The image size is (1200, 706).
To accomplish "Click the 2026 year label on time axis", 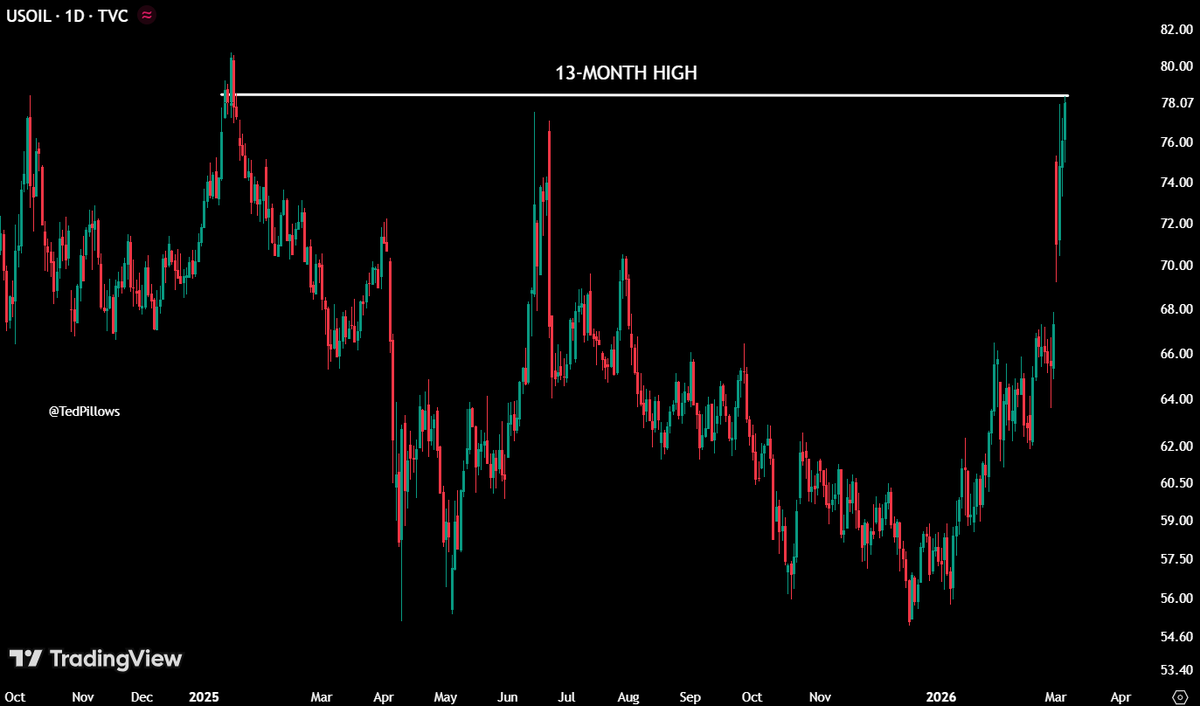I will tap(941, 696).
